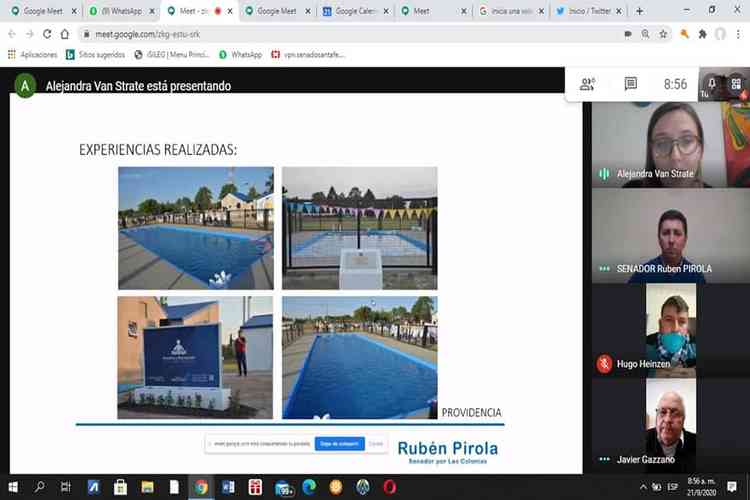The height and width of the screenshot is (500, 750).
Task: Open the browser extensions puzzle icon
Action: [x=702, y=34]
